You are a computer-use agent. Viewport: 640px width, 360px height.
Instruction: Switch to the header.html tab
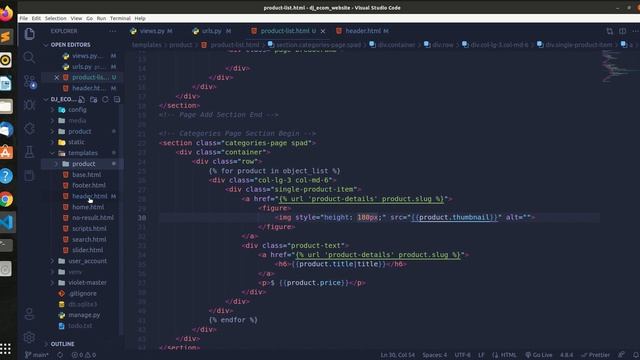pyautogui.click(x=363, y=31)
